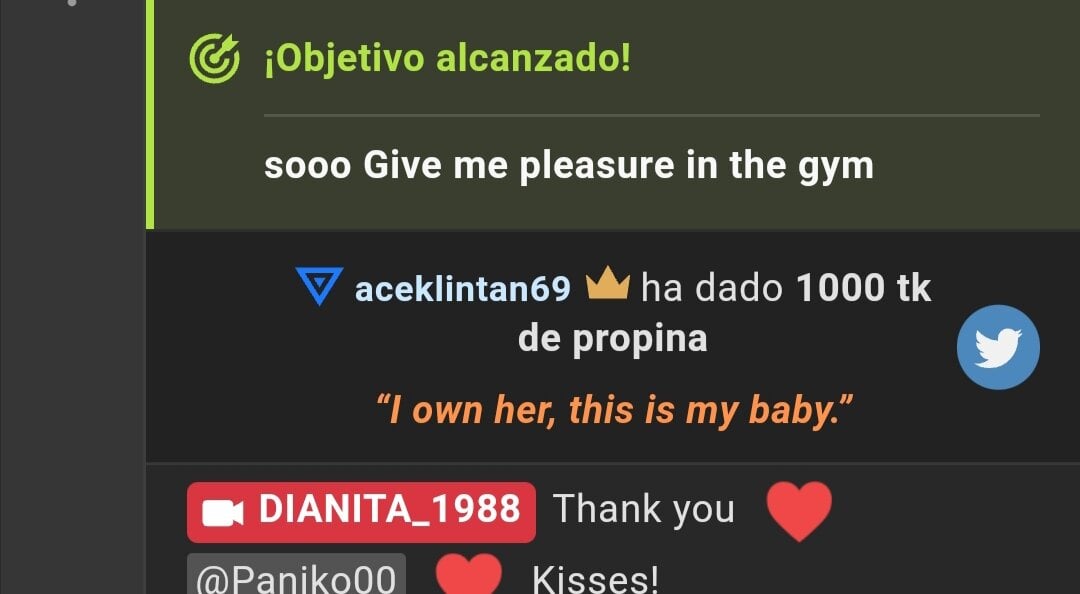Click the gold crown icon beside aceklintan69
Viewport: 1080px width, 594px height.
click(x=608, y=284)
